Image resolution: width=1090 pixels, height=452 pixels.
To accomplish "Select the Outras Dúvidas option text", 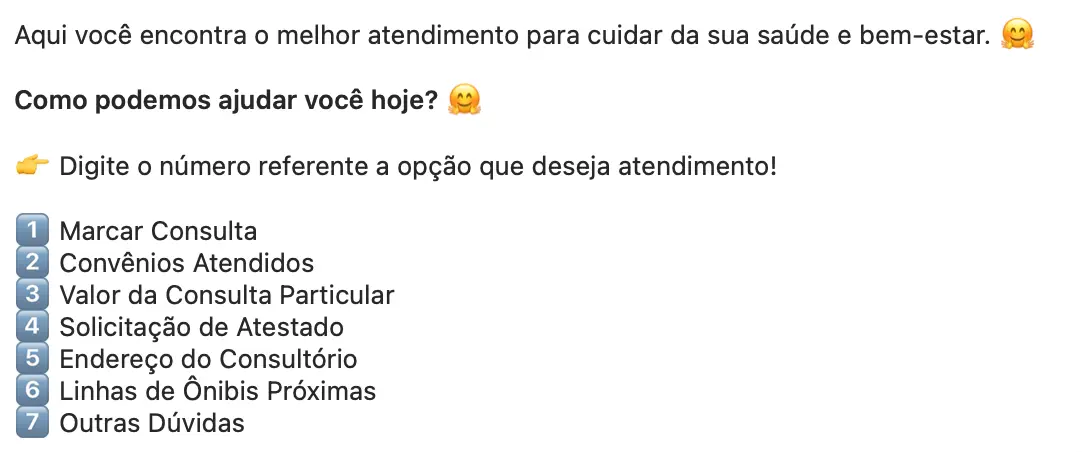I will click(x=152, y=423).
